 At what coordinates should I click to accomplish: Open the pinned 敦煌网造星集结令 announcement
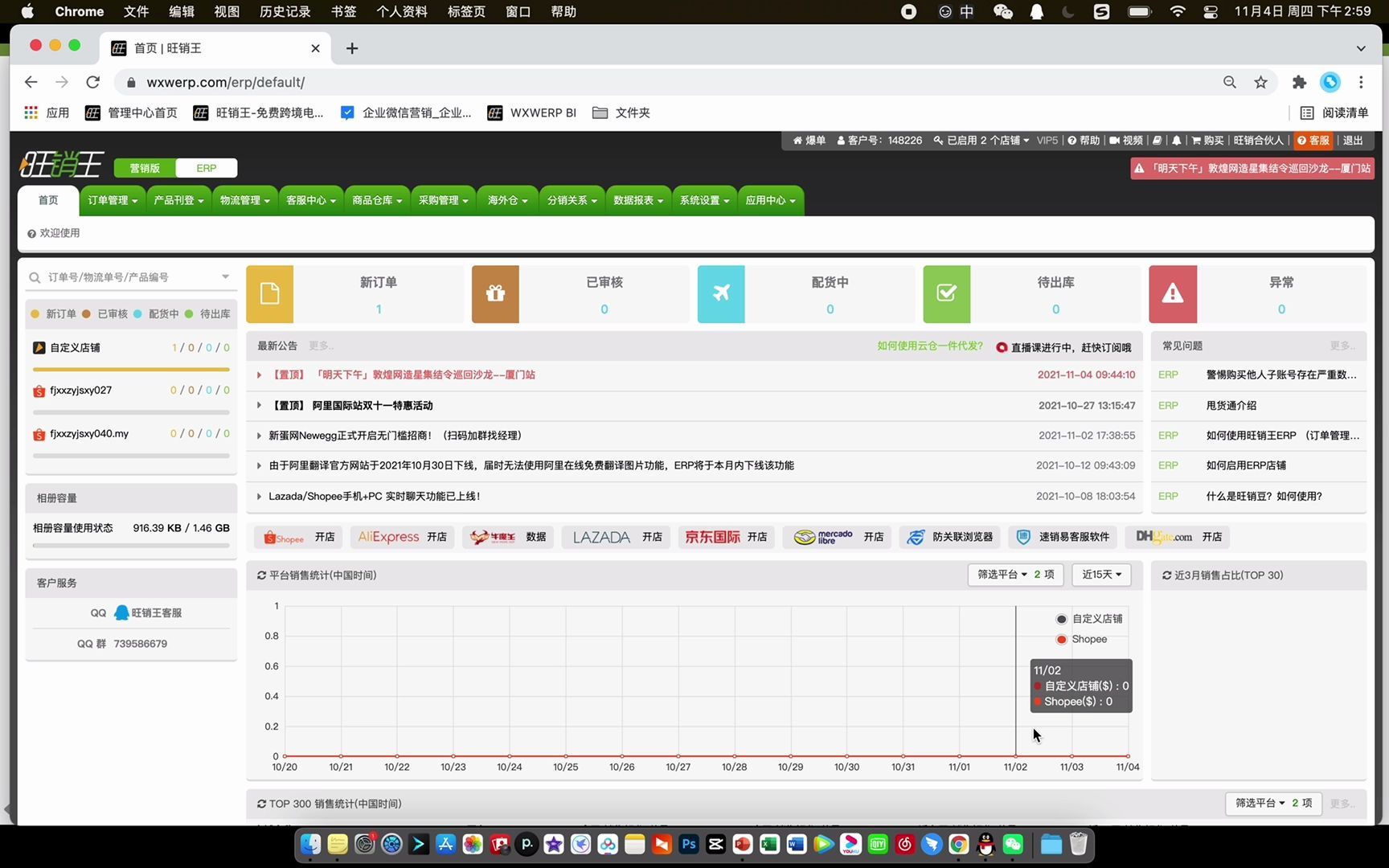[x=404, y=375]
